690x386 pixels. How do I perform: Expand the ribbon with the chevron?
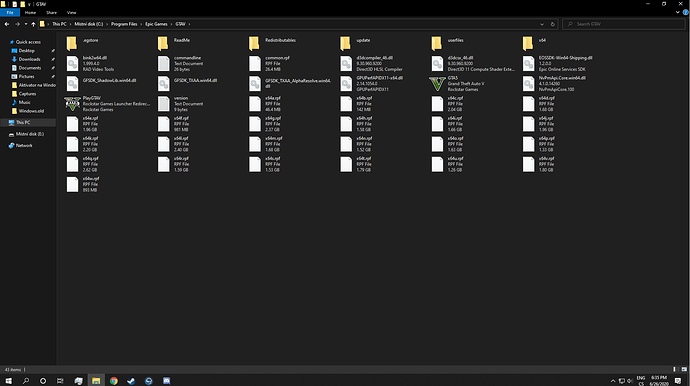click(x=678, y=12)
